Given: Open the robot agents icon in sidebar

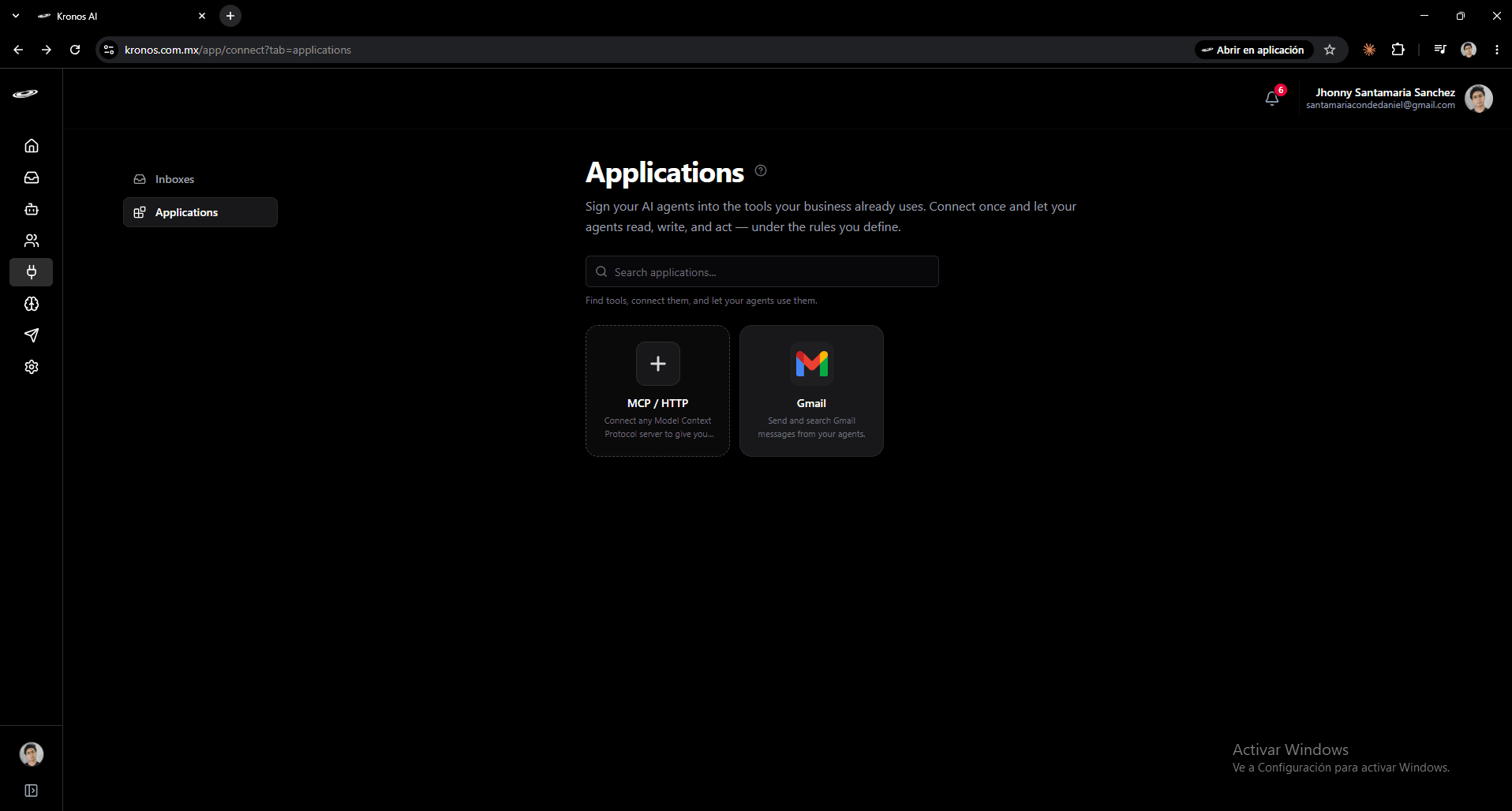Looking at the screenshot, I should coord(32,209).
